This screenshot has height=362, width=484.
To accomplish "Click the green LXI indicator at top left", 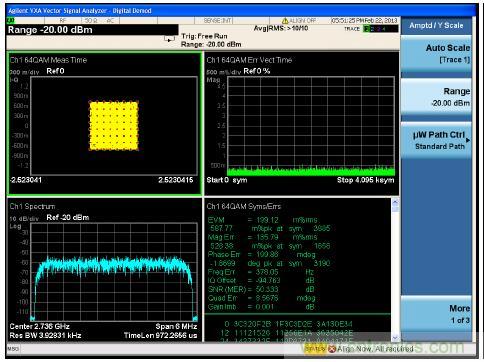I will tap(10, 21).
